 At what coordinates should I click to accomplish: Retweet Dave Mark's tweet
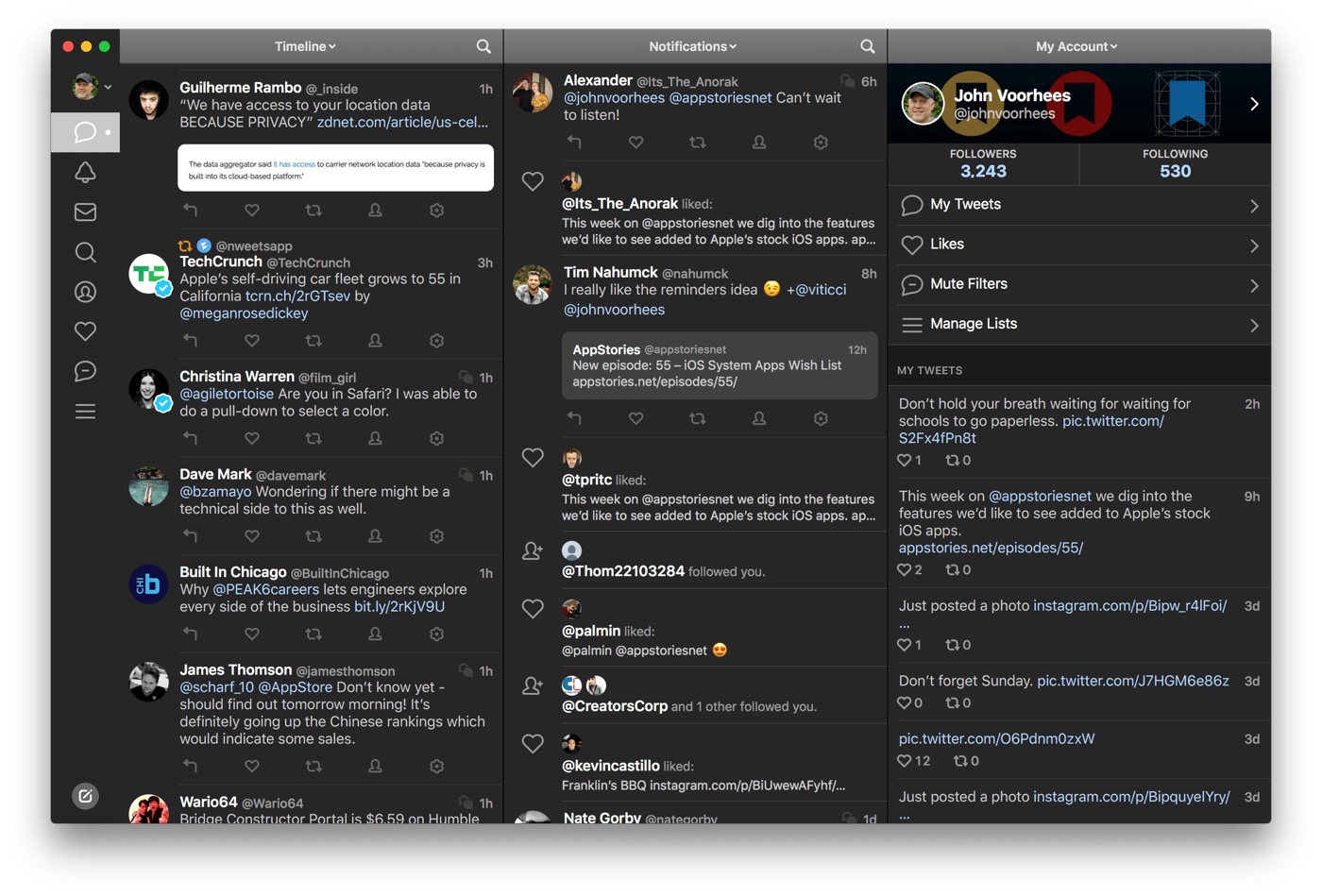pos(314,536)
